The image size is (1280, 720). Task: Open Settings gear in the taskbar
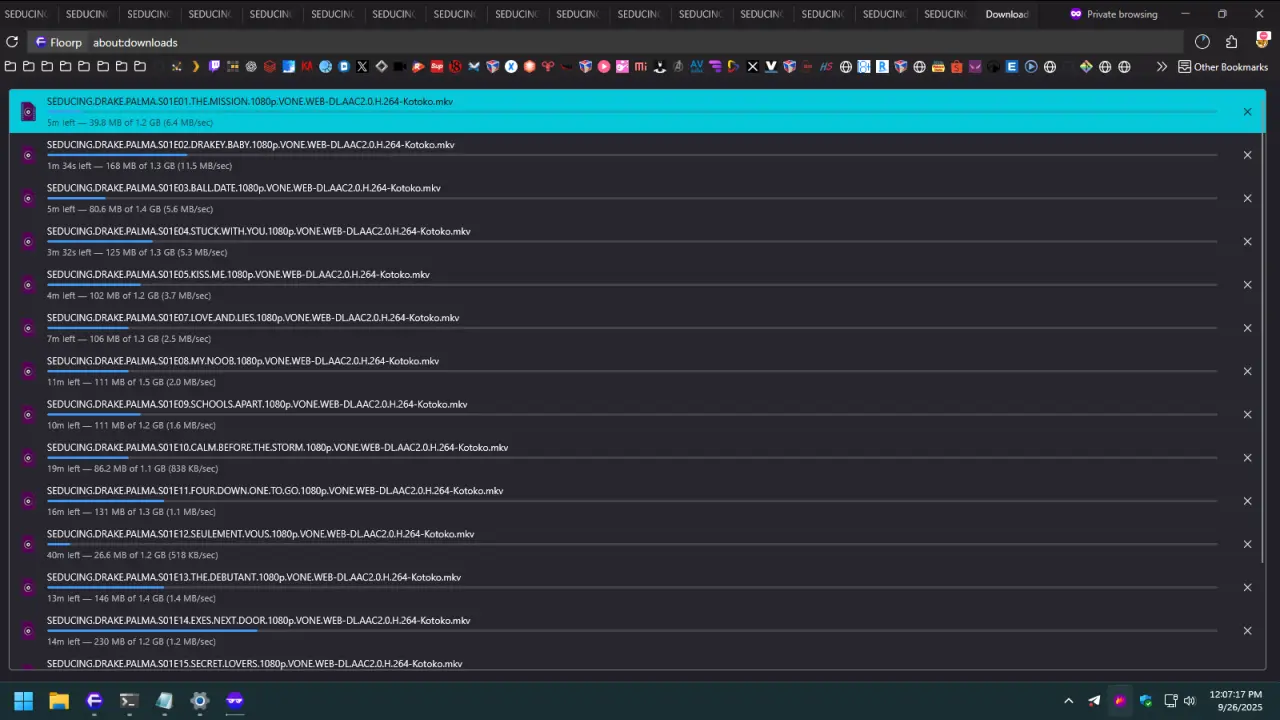[199, 700]
